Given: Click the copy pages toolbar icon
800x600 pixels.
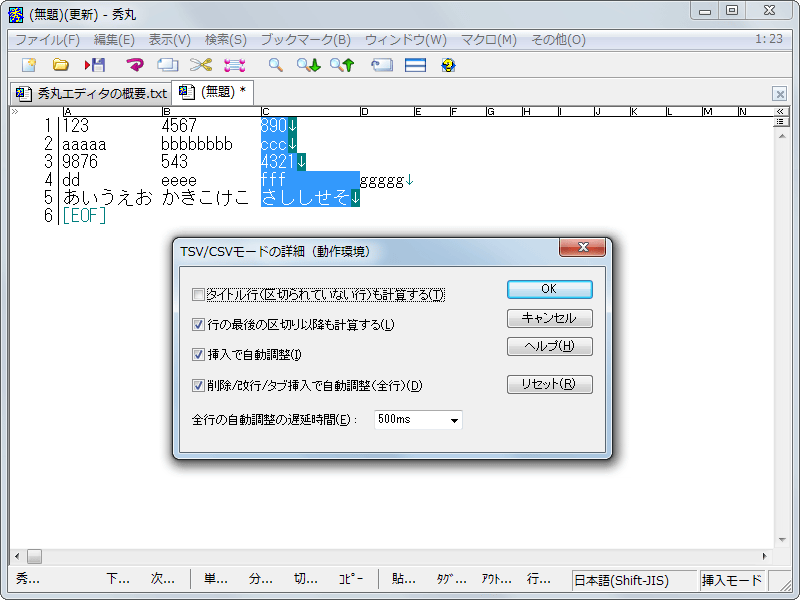Looking at the screenshot, I should click(x=167, y=65).
